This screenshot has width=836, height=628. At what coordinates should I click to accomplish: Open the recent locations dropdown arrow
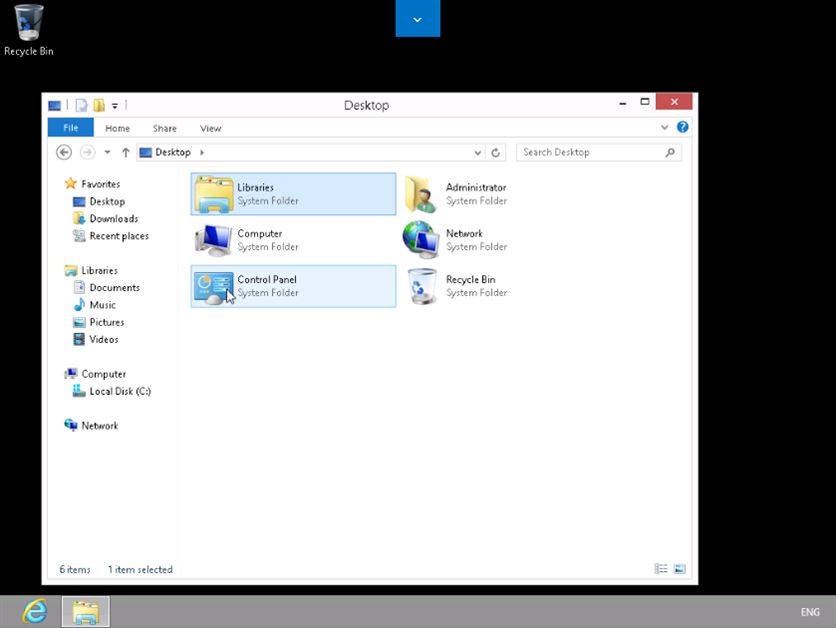(x=107, y=152)
